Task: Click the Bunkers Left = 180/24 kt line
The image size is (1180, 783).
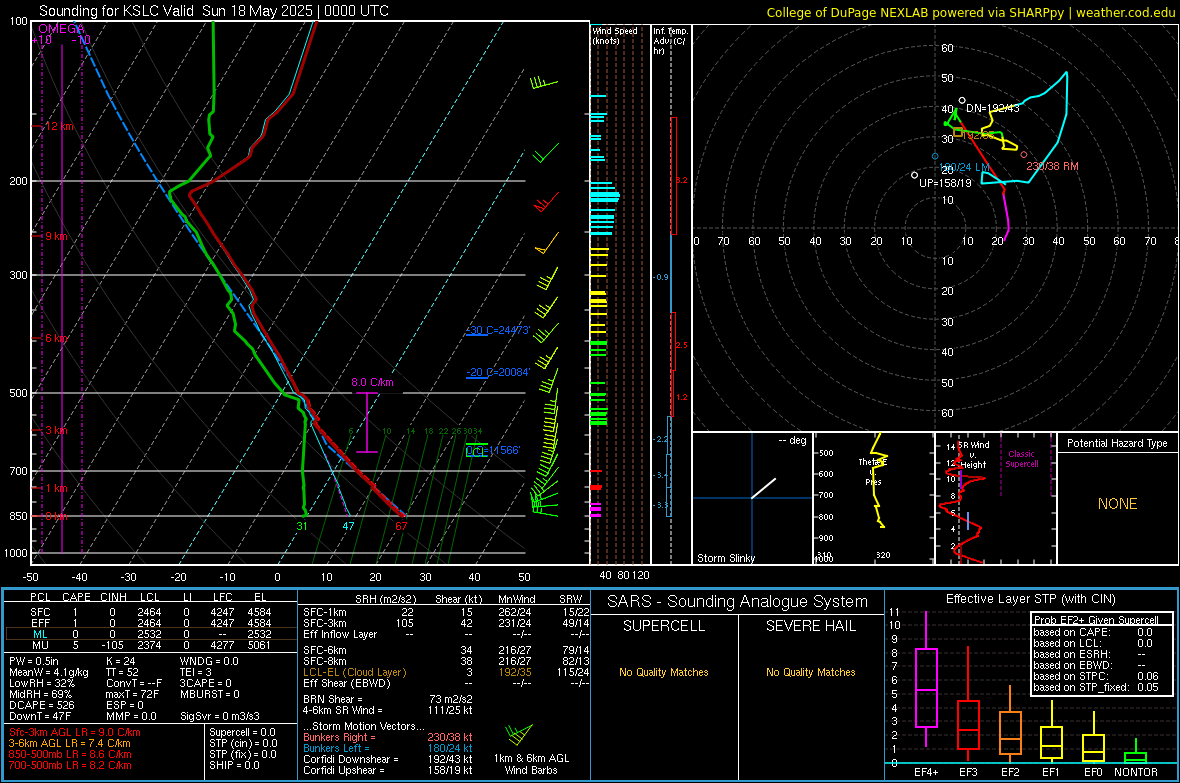Action: [x=388, y=748]
